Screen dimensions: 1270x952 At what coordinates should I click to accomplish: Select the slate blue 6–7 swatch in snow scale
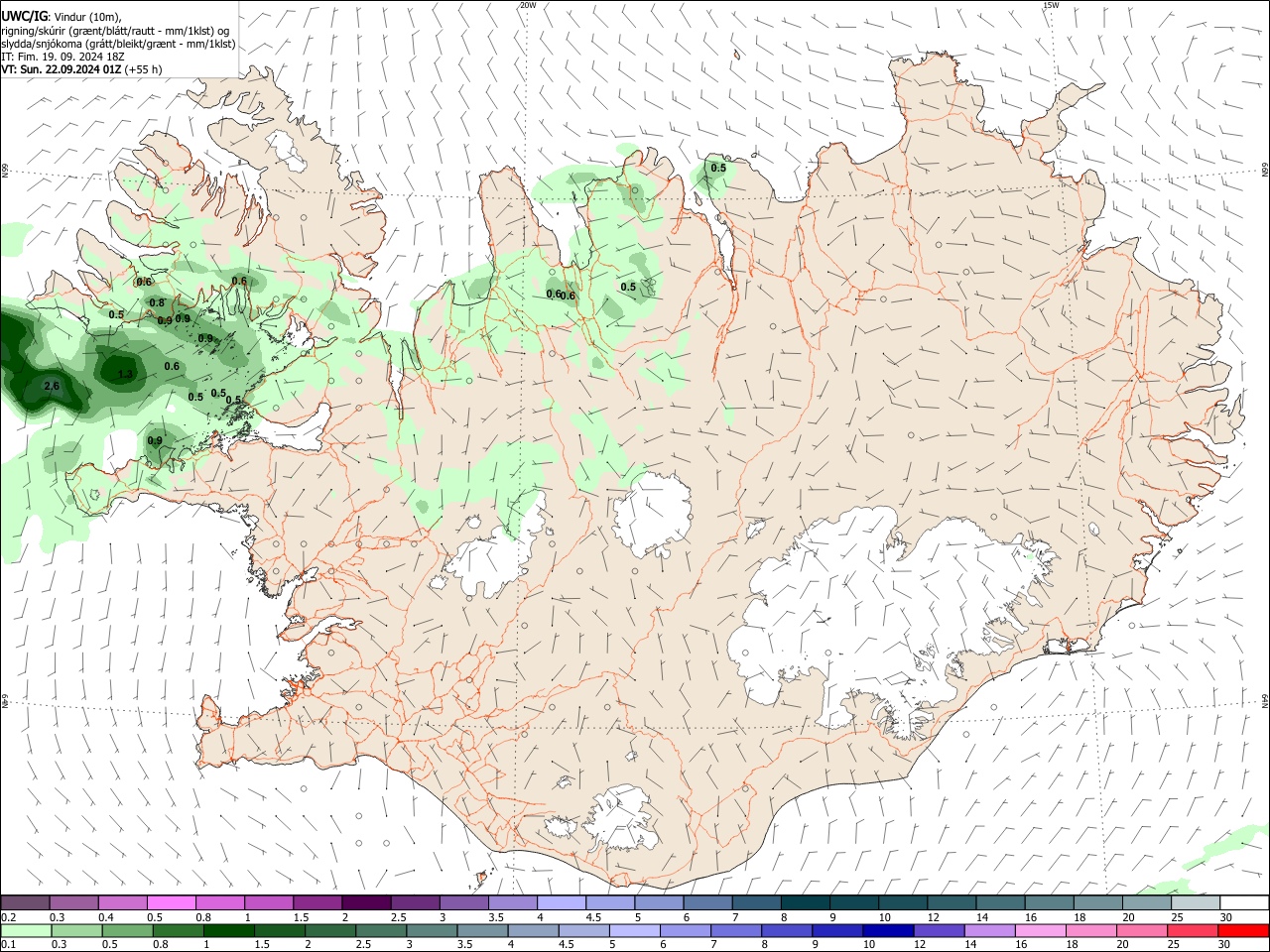click(707, 902)
